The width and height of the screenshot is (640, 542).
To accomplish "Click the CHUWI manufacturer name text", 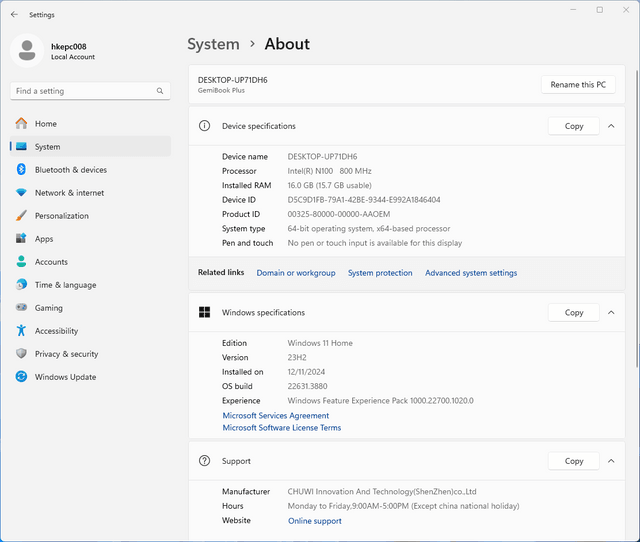I will tap(382, 491).
